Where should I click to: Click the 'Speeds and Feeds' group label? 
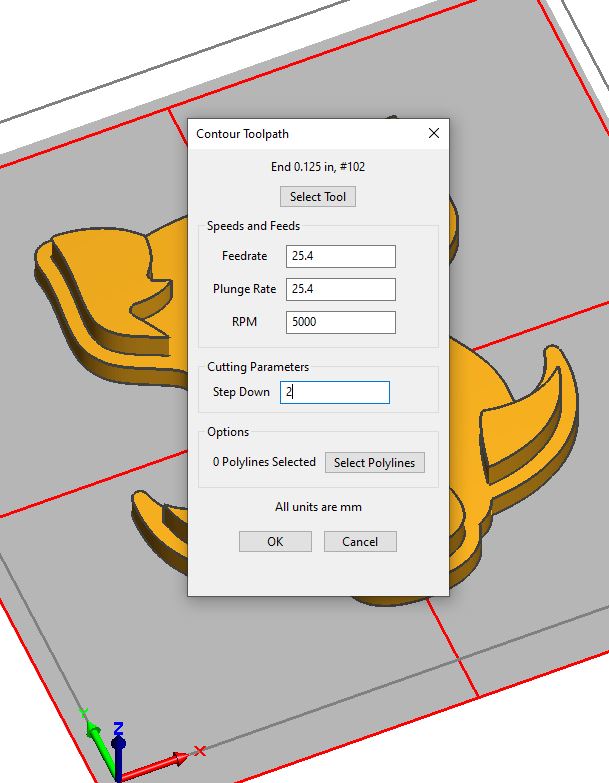(x=253, y=226)
